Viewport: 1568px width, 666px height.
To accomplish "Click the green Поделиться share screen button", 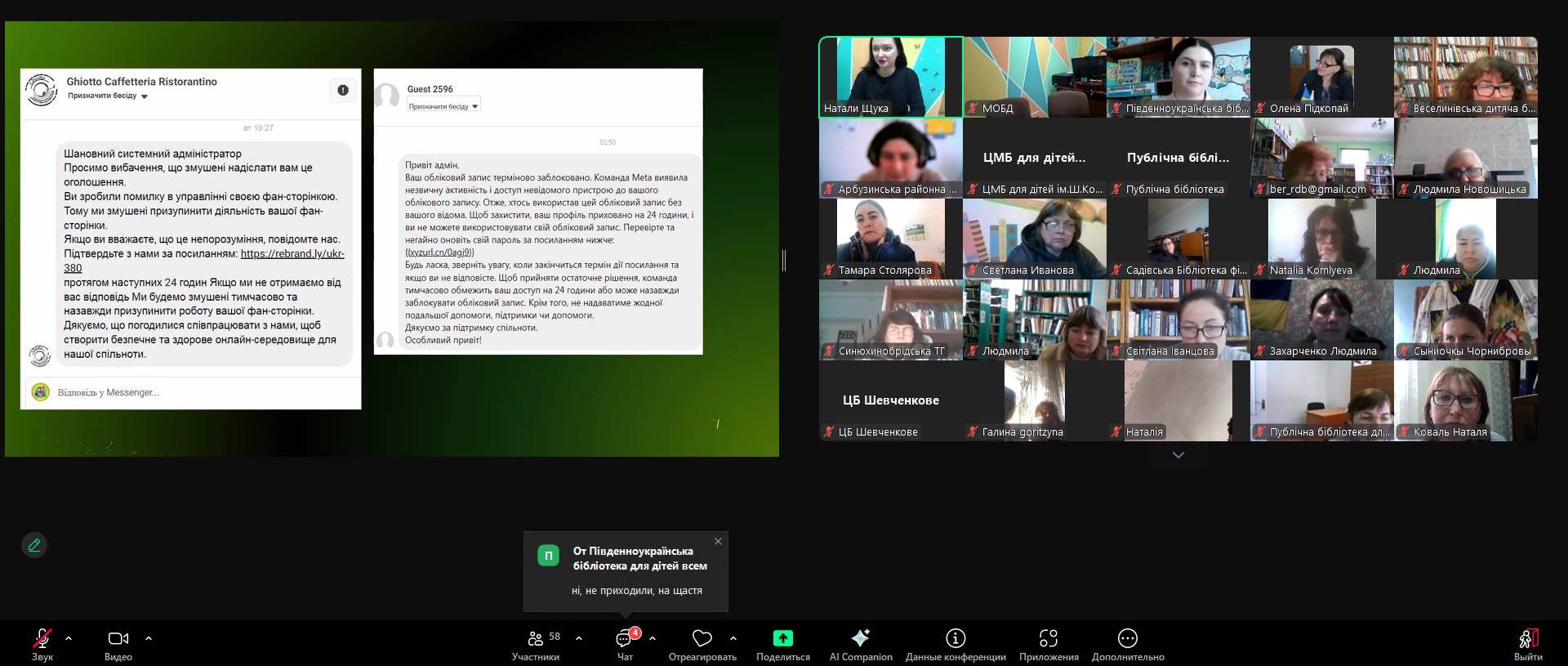I will pos(782,639).
